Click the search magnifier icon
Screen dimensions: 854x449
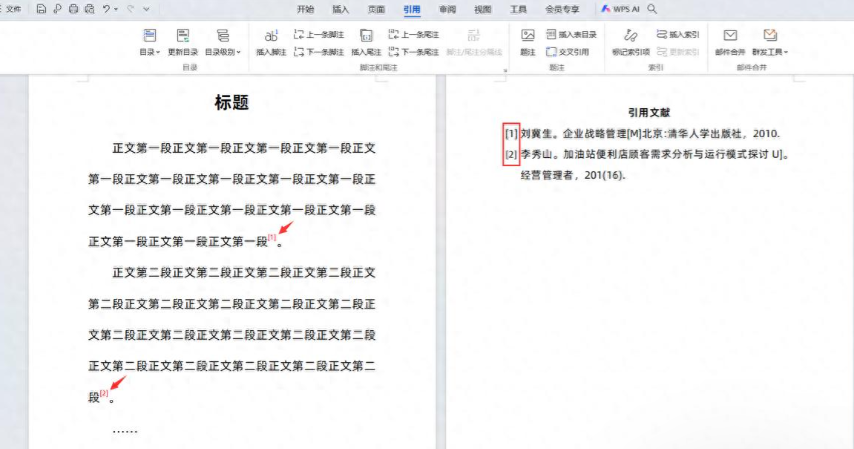point(653,9)
